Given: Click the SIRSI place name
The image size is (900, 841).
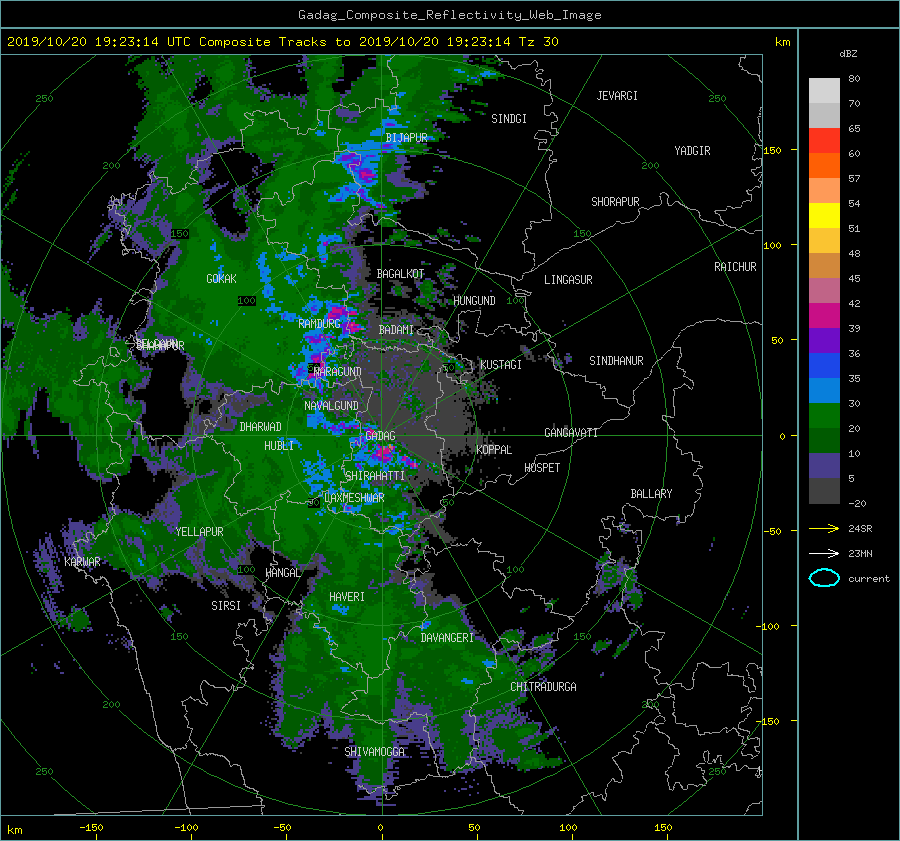Looking at the screenshot, I should 226,606.
